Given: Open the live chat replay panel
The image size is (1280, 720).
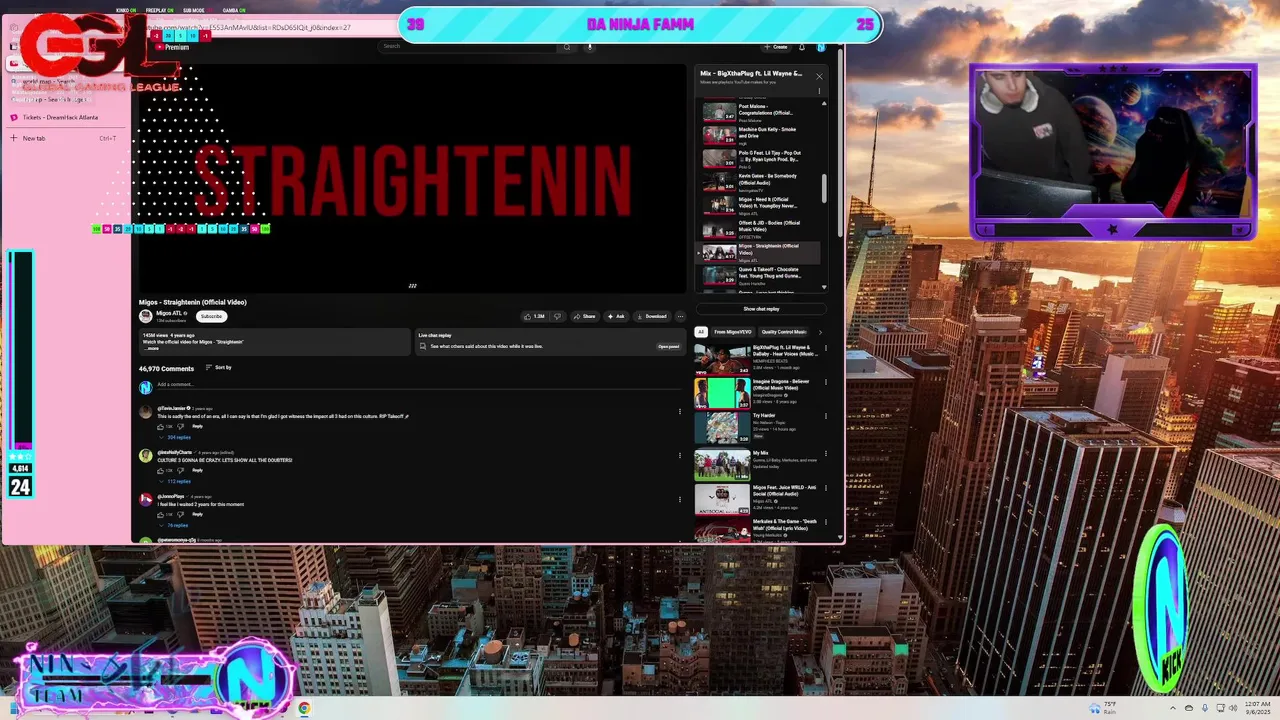Looking at the screenshot, I should tap(668, 346).
